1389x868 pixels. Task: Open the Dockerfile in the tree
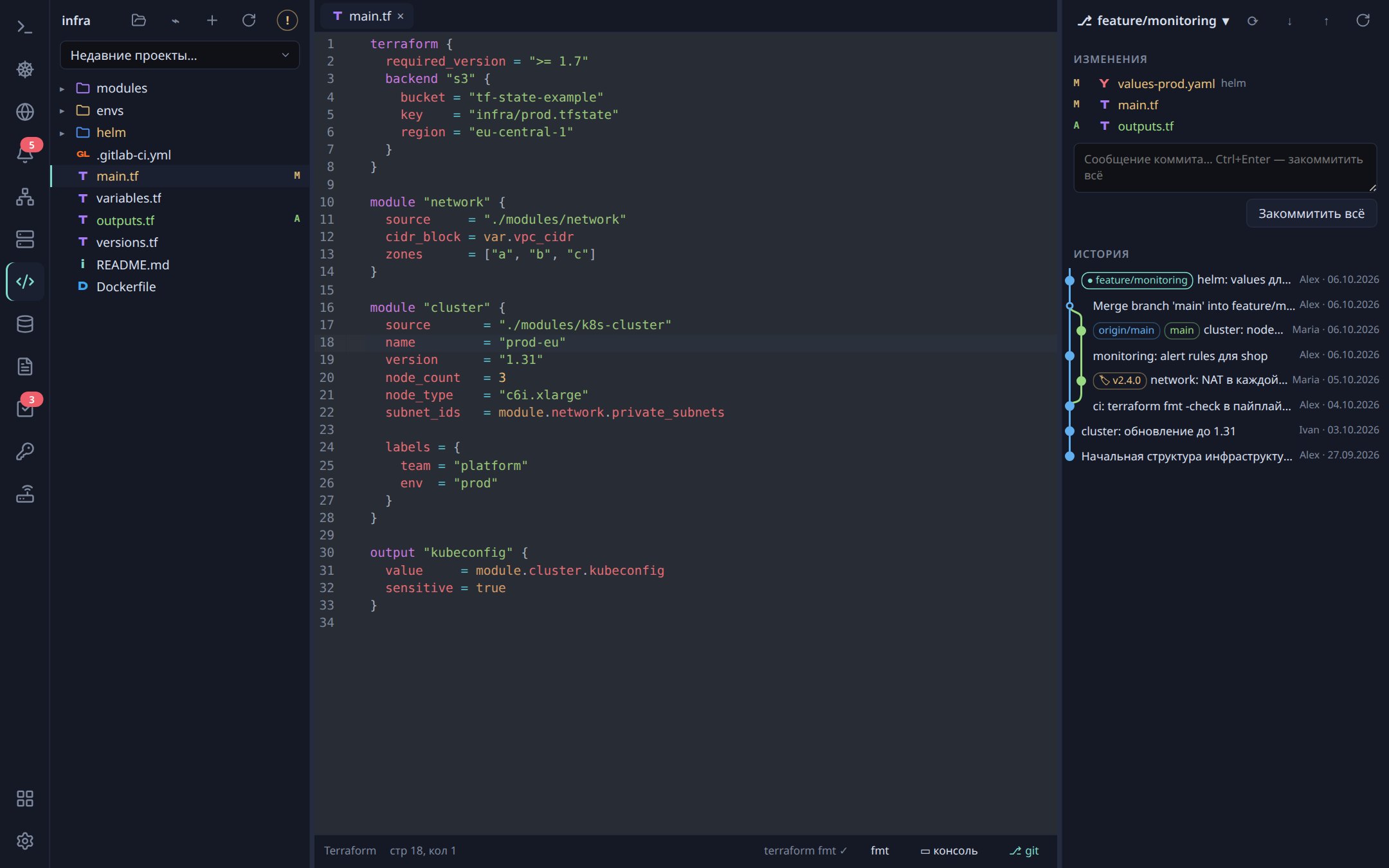(x=179, y=287)
